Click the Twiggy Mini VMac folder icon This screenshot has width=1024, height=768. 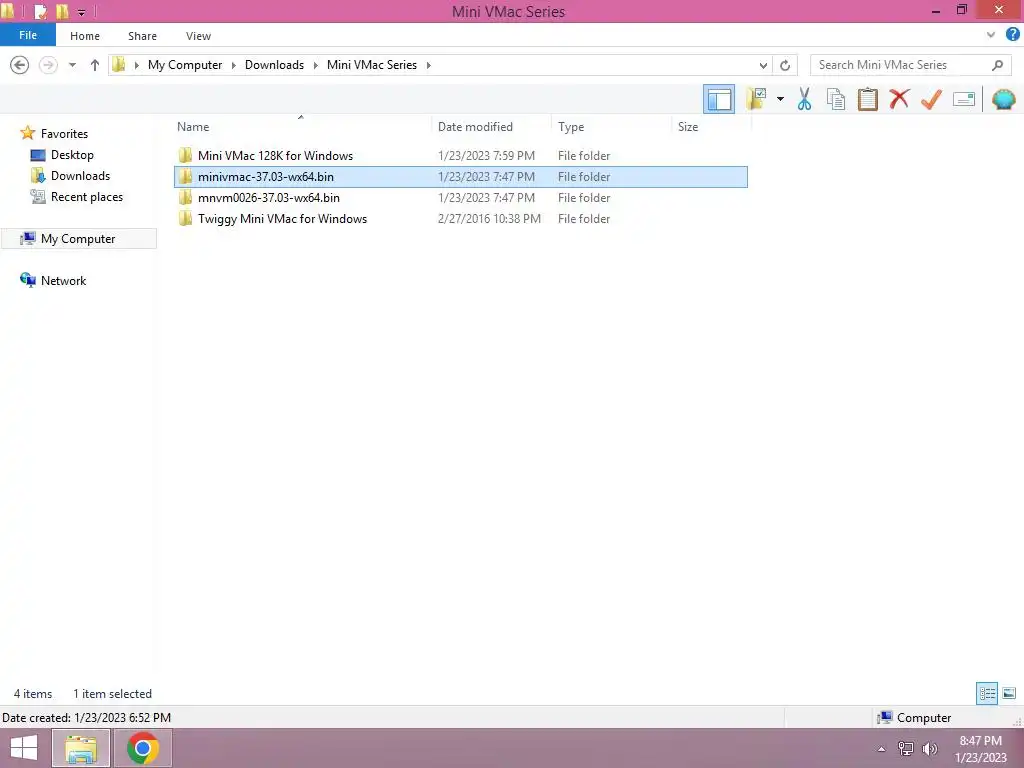pos(185,218)
